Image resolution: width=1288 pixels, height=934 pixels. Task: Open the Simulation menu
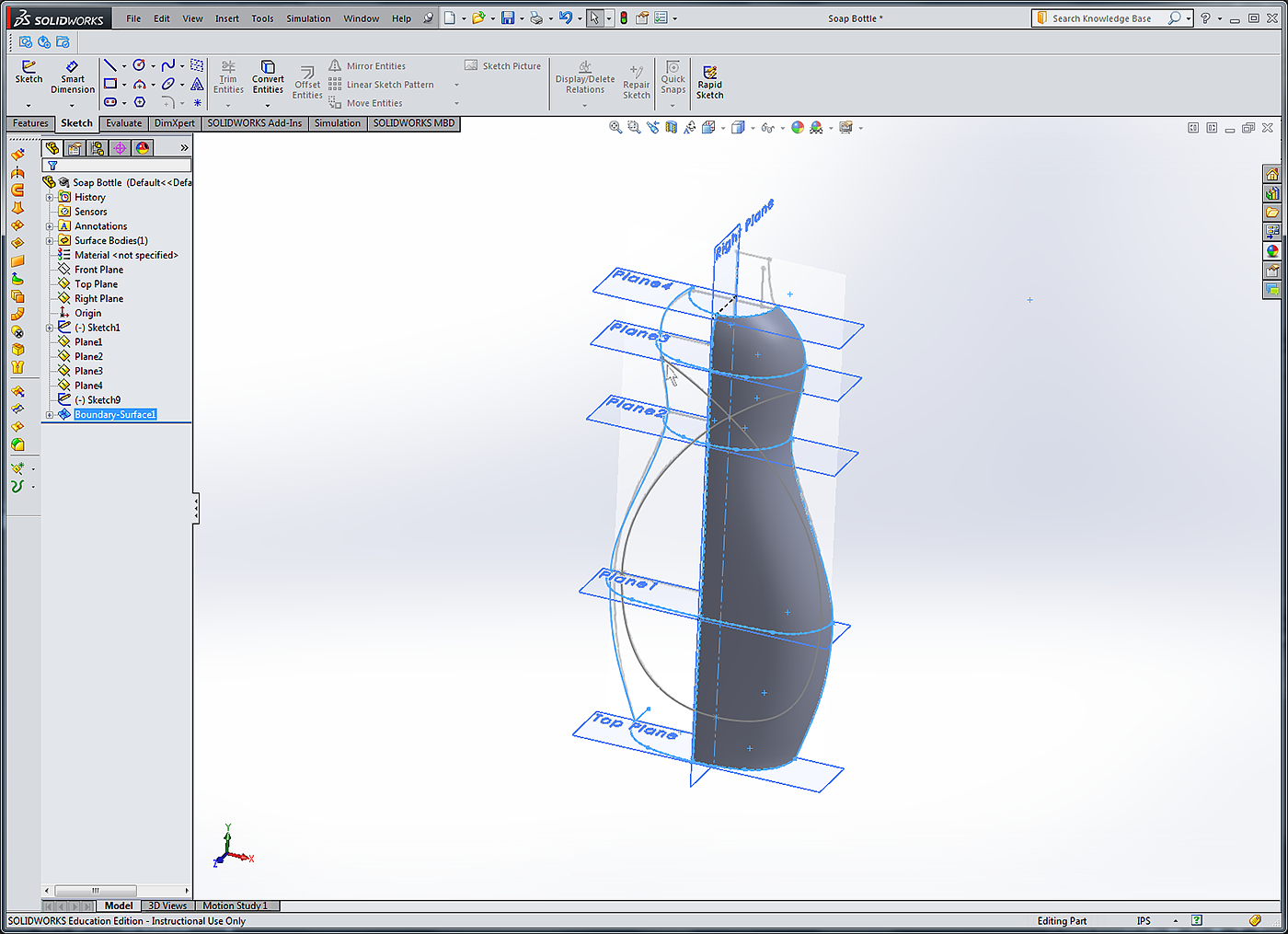[x=308, y=18]
